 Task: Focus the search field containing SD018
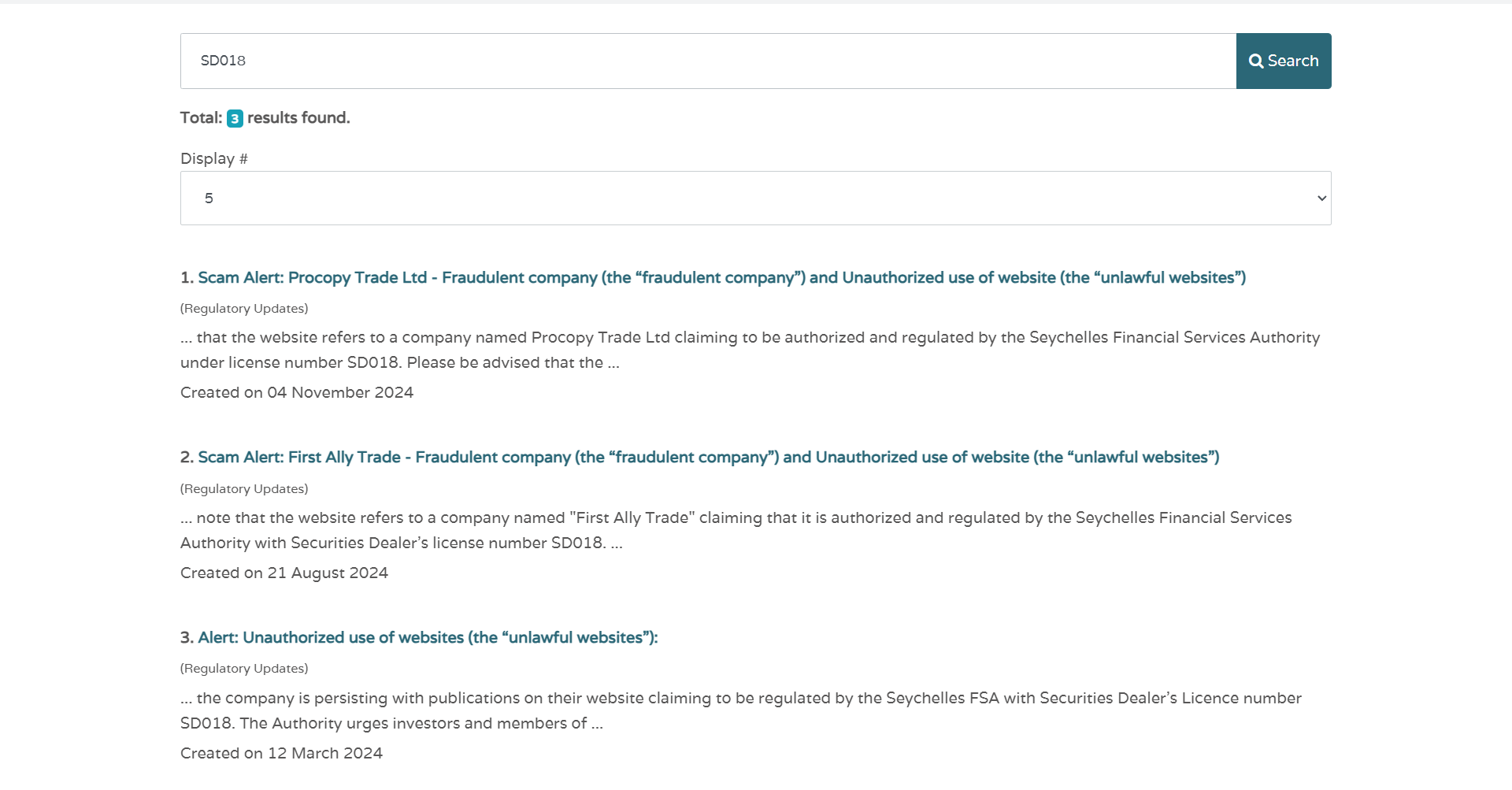pyautogui.click(x=708, y=61)
